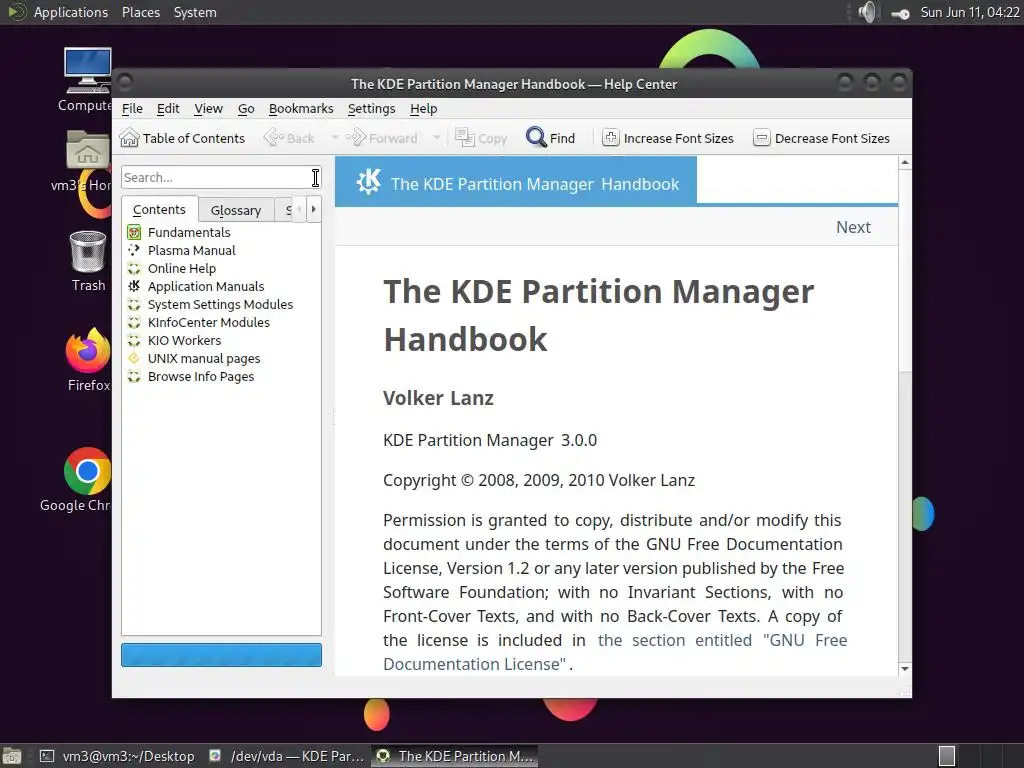Click the Increase Font Sizes icon
Viewport: 1024px width, 768px height.
tap(611, 138)
